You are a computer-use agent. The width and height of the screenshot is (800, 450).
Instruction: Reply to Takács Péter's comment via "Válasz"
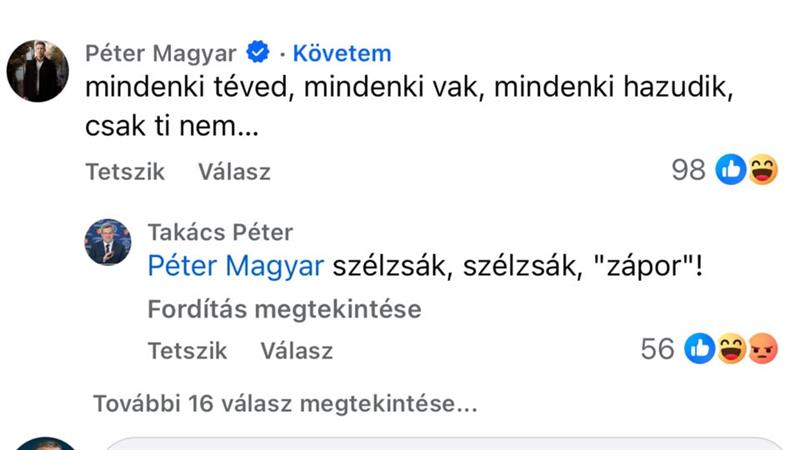pos(296,351)
